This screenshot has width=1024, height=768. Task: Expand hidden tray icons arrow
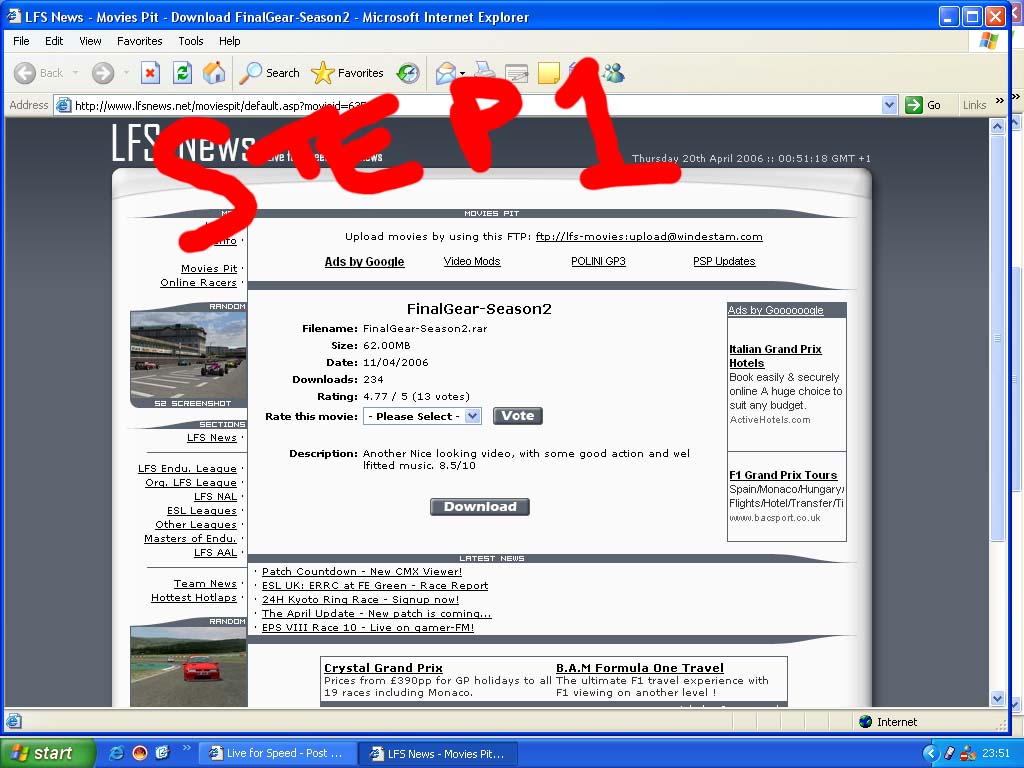(x=930, y=753)
